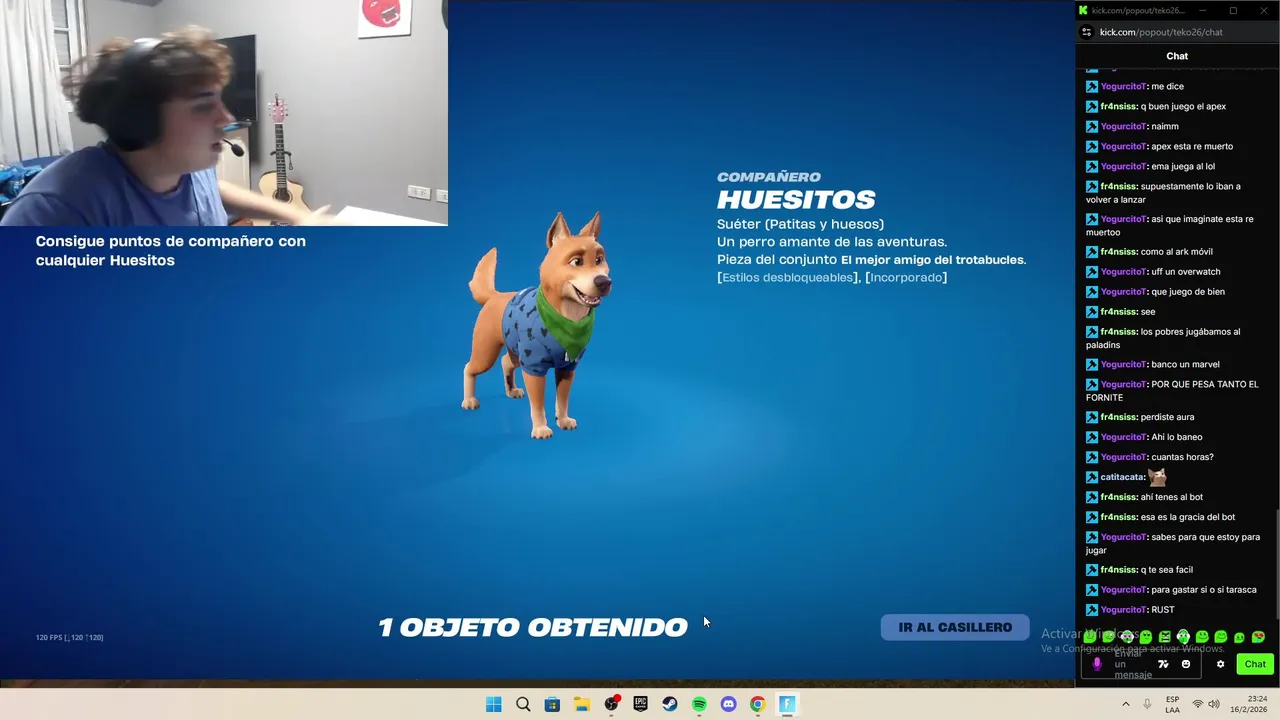The width and height of the screenshot is (1280, 720).
Task: Click fr4nsiss on 'perdiste aura' message
Action: (x=1119, y=417)
